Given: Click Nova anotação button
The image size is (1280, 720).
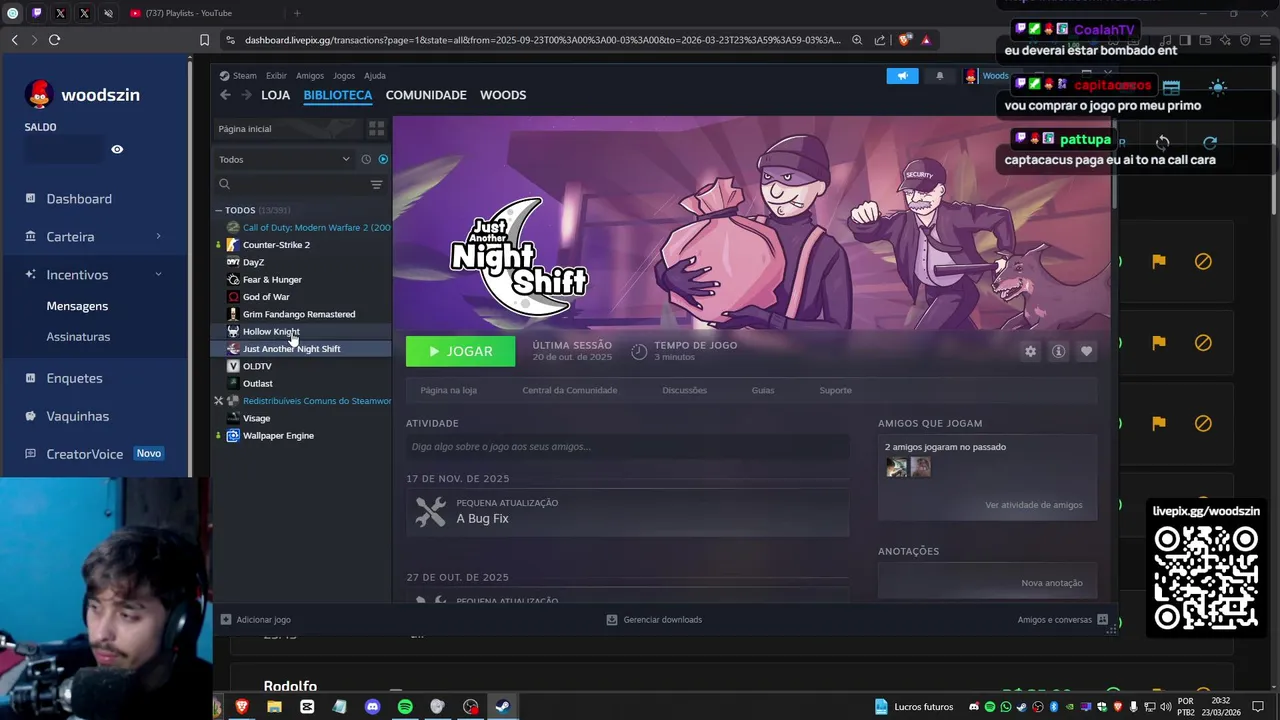Looking at the screenshot, I should click(x=1052, y=583).
